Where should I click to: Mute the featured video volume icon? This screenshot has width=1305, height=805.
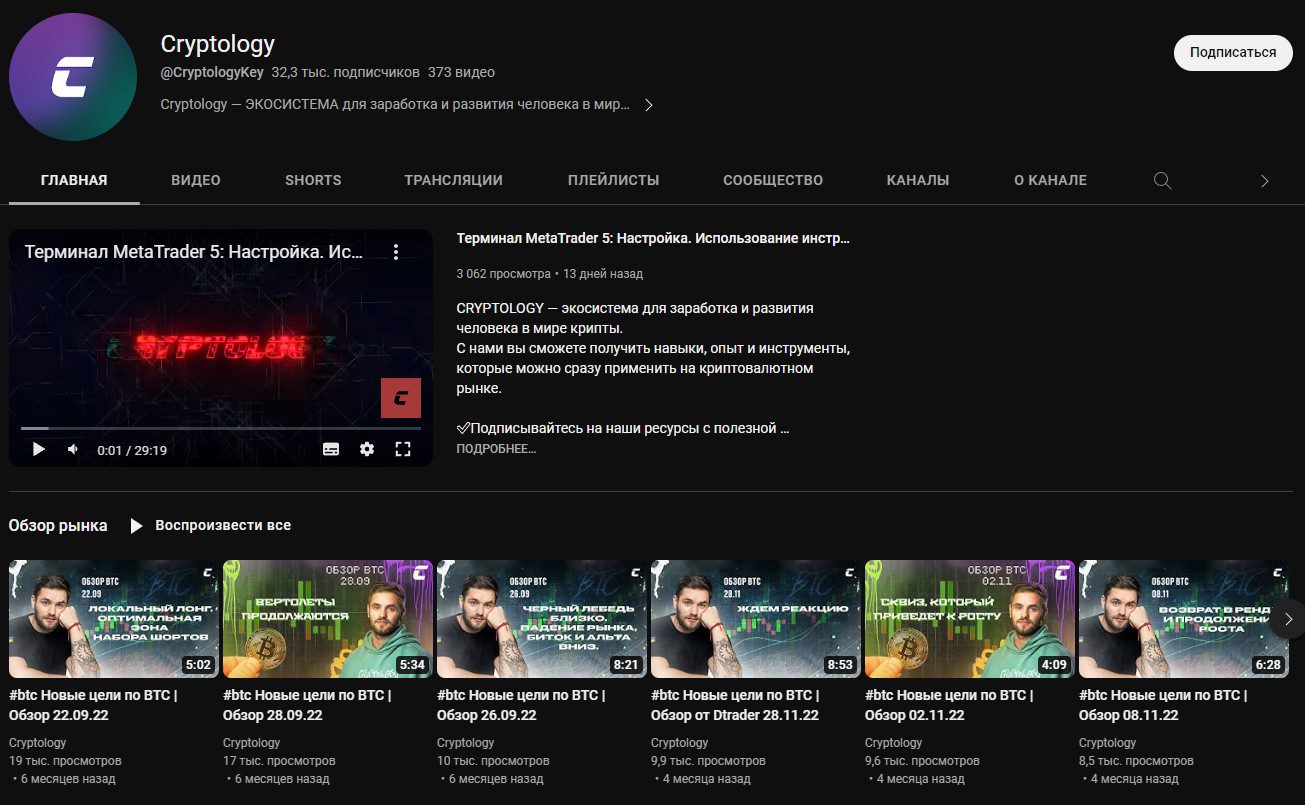tap(73, 450)
